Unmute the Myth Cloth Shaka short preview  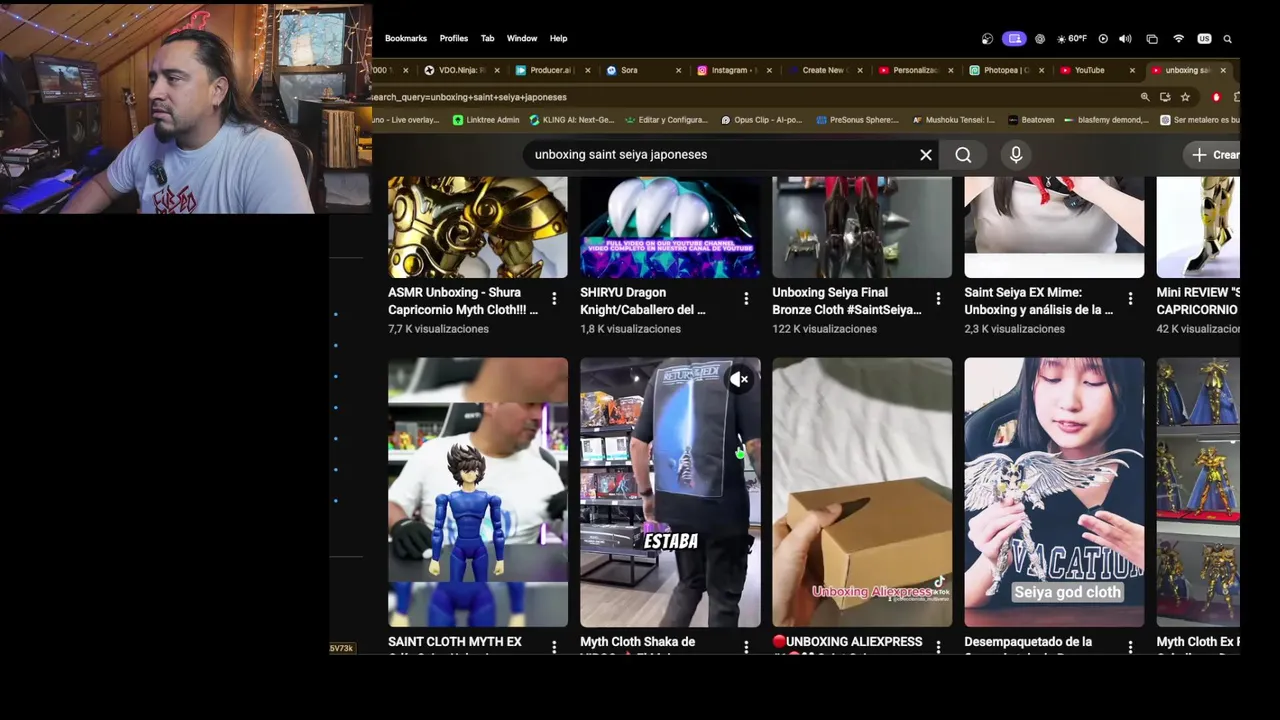tap(739, 379)
